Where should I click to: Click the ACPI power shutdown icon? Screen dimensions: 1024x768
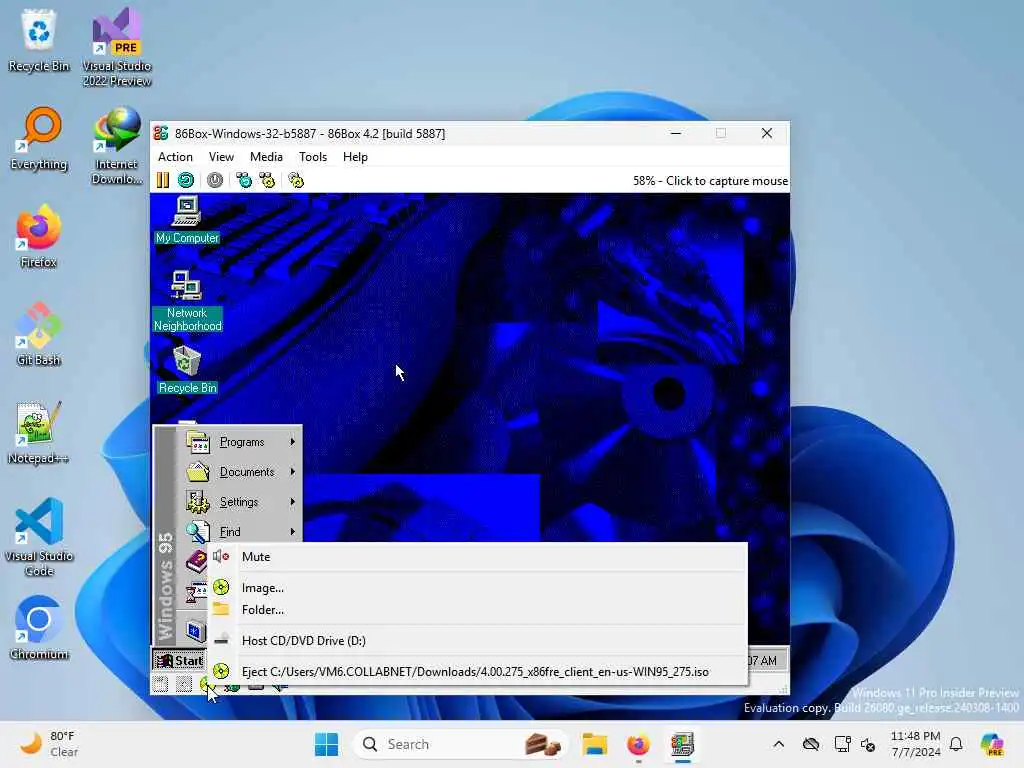215,180
